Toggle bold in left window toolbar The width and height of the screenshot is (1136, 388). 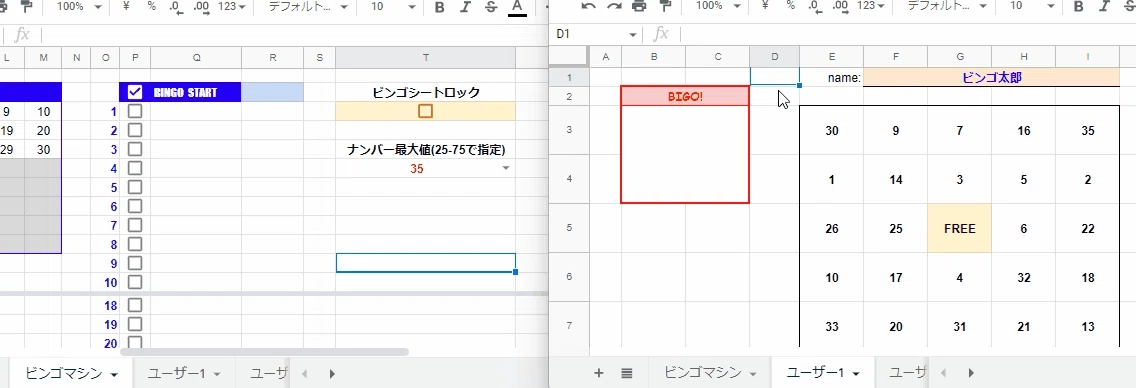(439, 7)
